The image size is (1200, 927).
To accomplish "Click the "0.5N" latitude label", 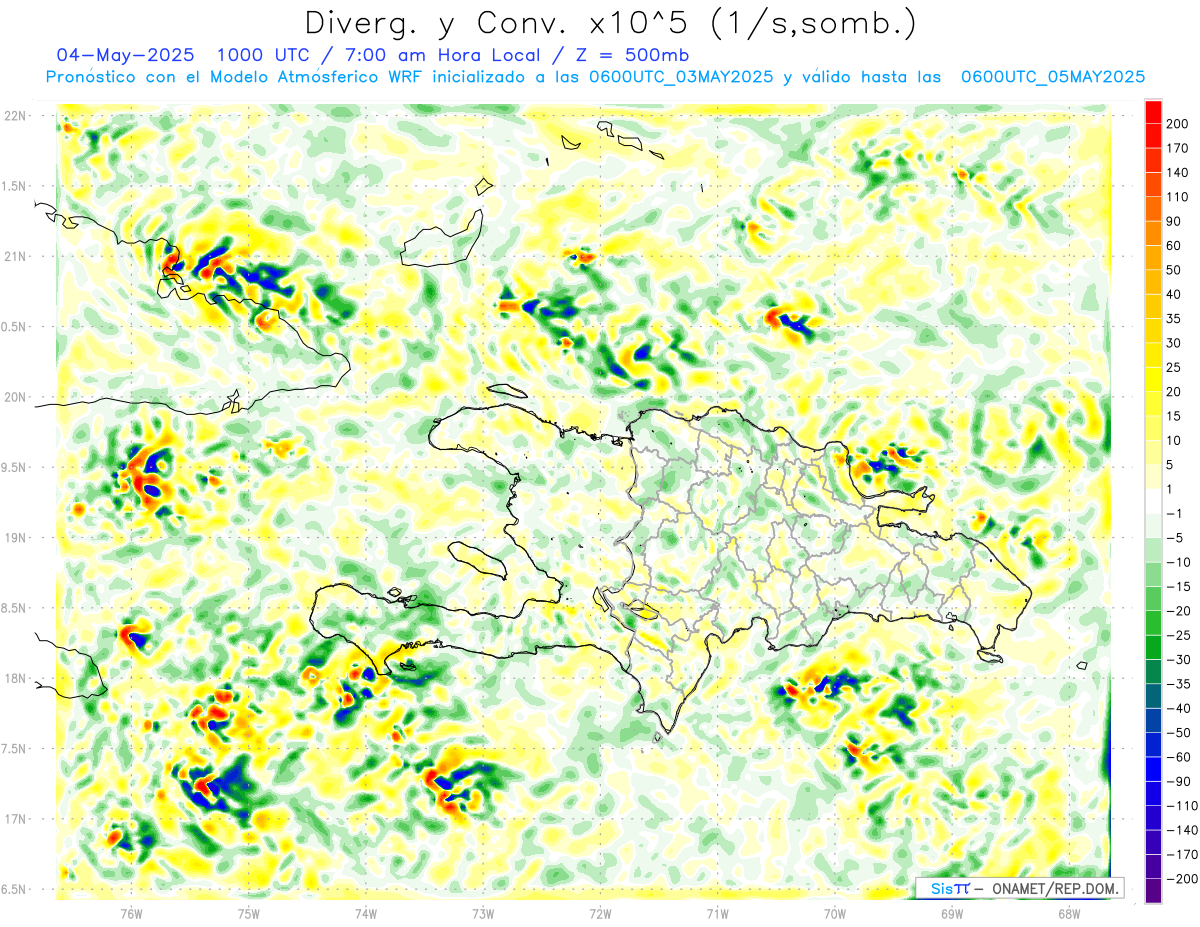I will 15,327.
